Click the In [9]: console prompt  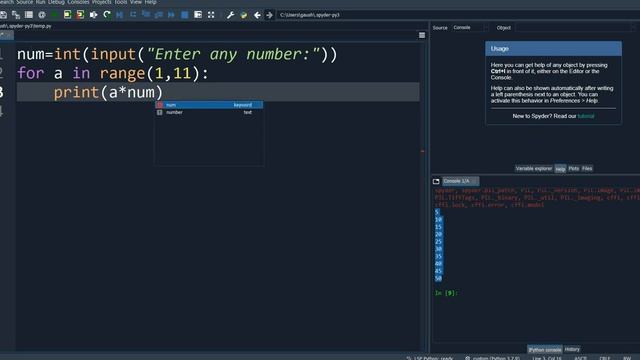click(x=447, y=293)
